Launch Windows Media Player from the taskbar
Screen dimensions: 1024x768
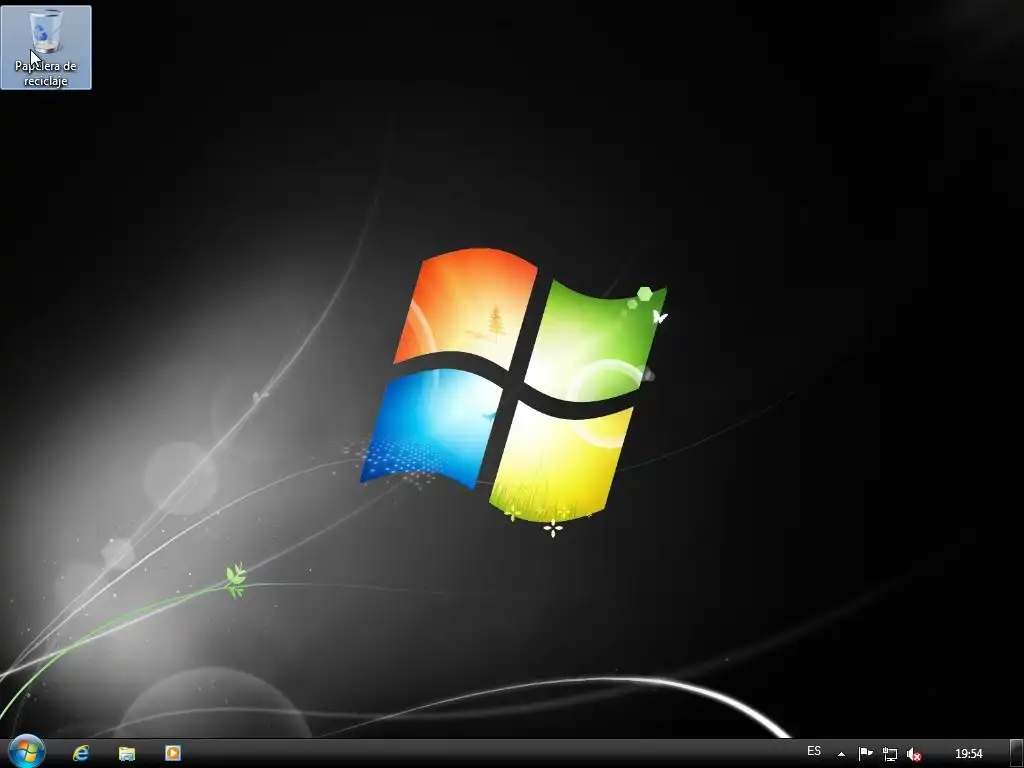(x=173, y=753)
